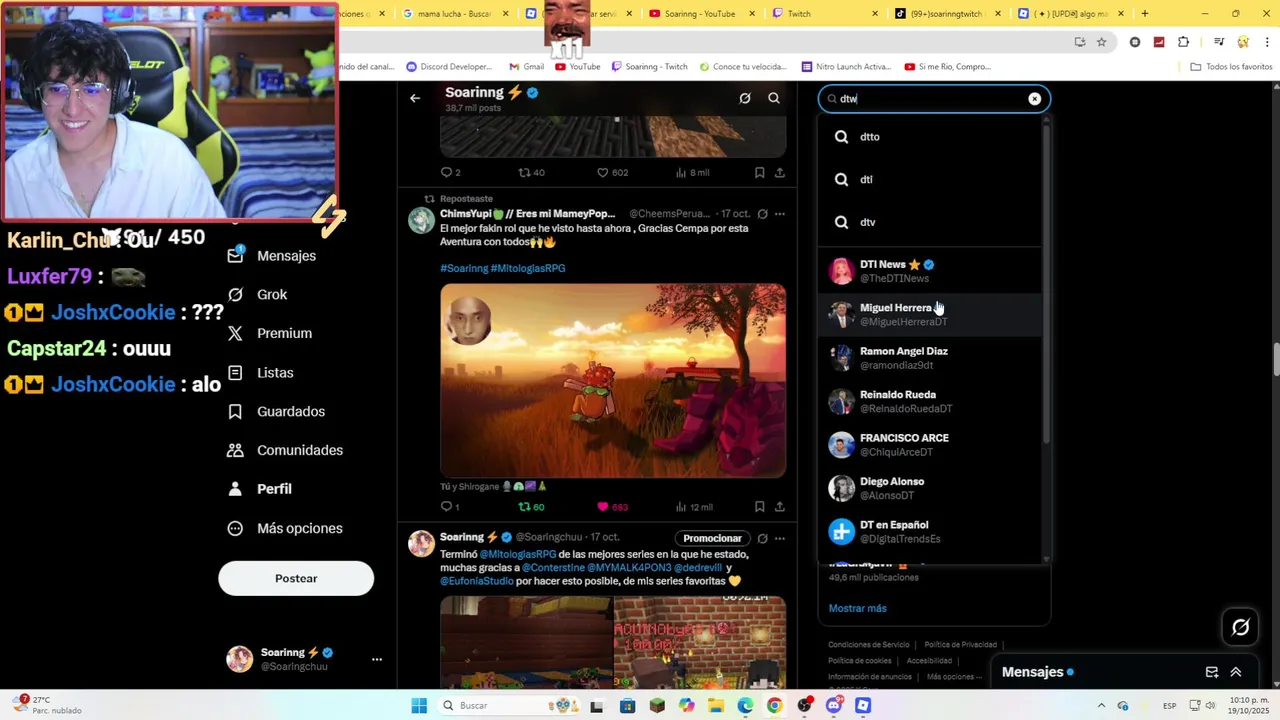Click the #MitologiasRPG hashtag
The height and width of the screenshot is (720, 1280).
(x=528, y=268)
